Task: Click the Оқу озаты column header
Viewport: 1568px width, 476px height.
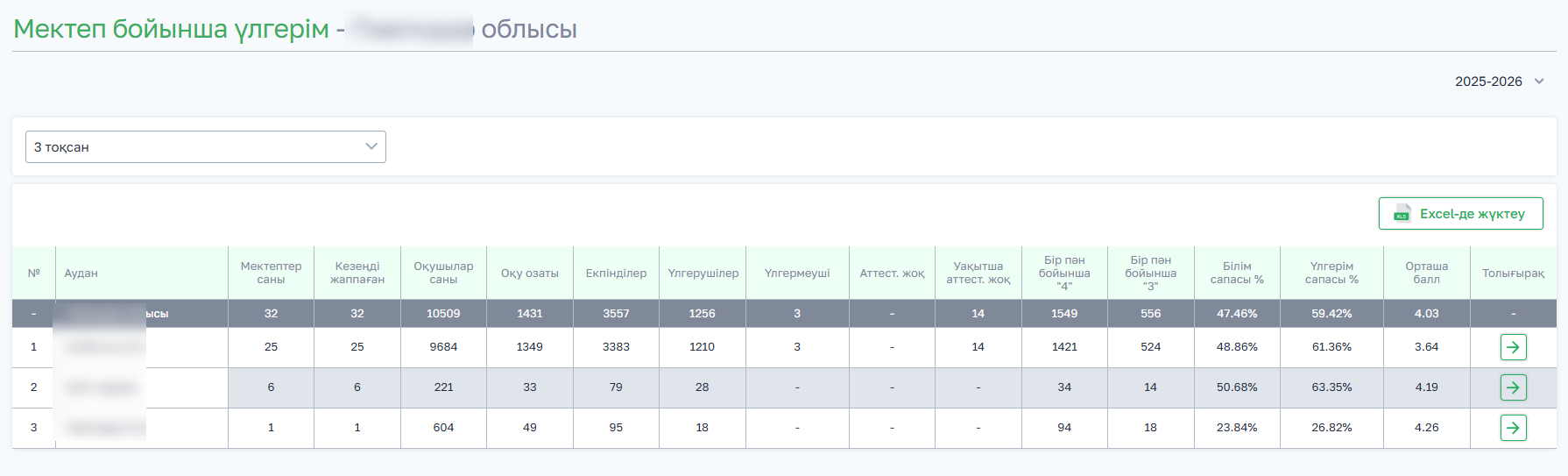Action: click(x=529, y=274)
